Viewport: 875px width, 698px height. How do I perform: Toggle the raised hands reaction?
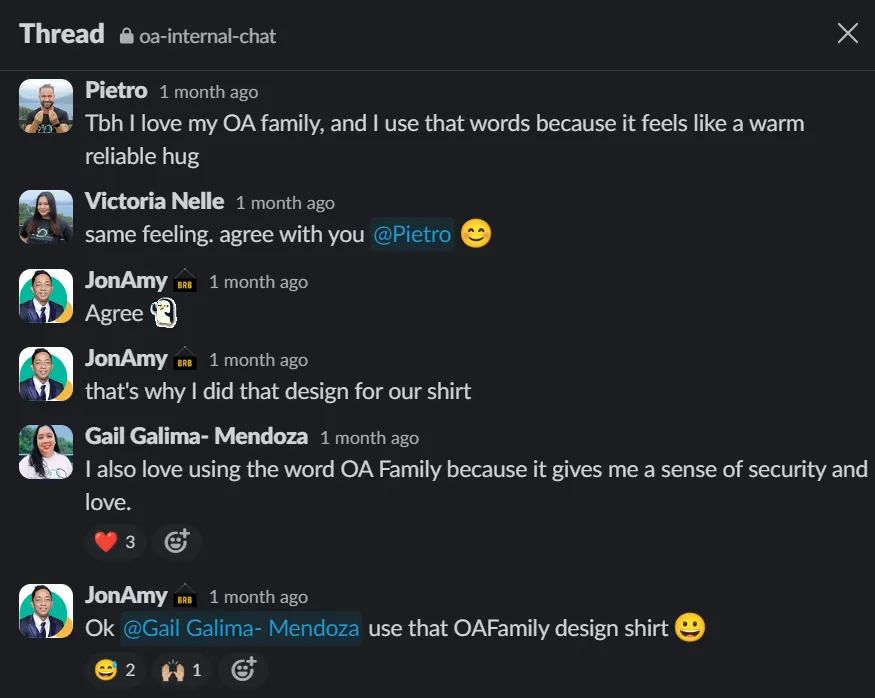[181, 670]
